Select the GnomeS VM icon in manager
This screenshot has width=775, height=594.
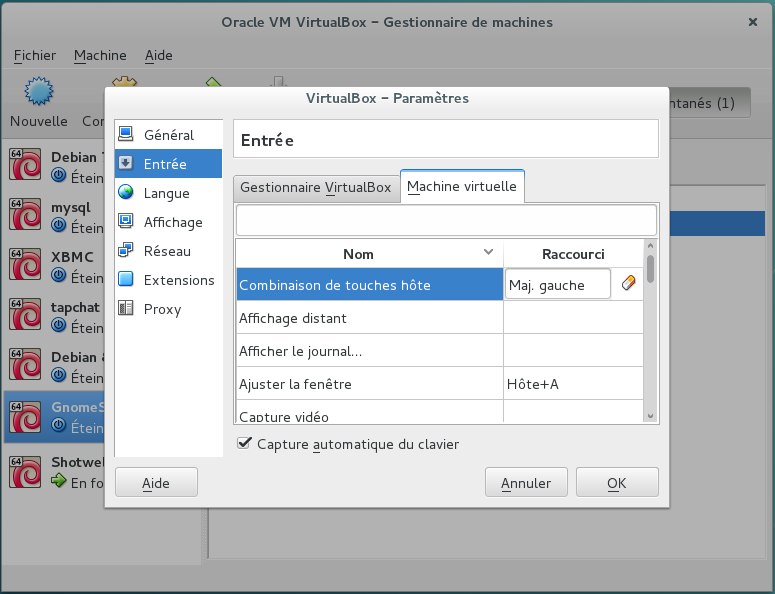coord(25,417)
